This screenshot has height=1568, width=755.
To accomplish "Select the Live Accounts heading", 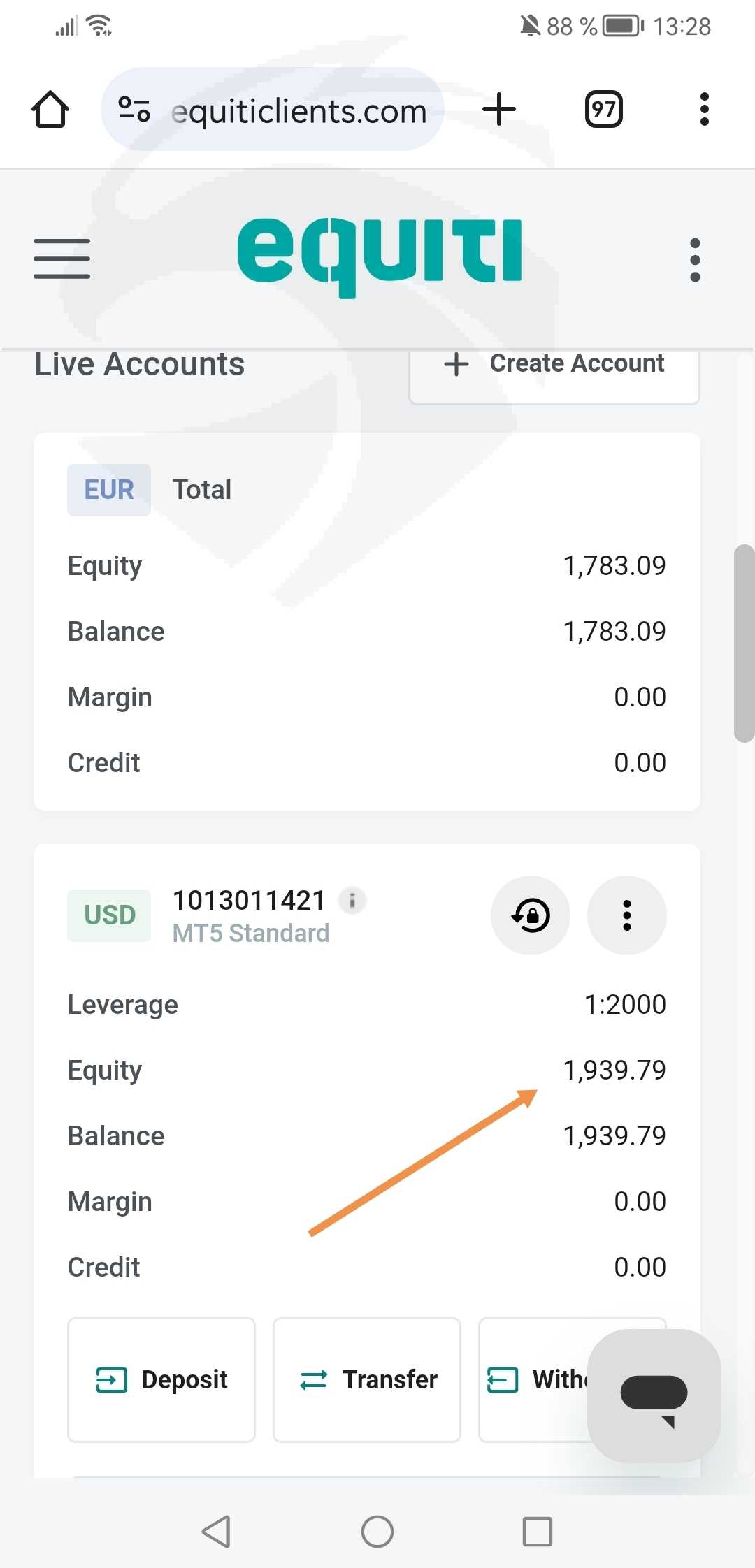I will pyautogui.click(x=140, y=364).
